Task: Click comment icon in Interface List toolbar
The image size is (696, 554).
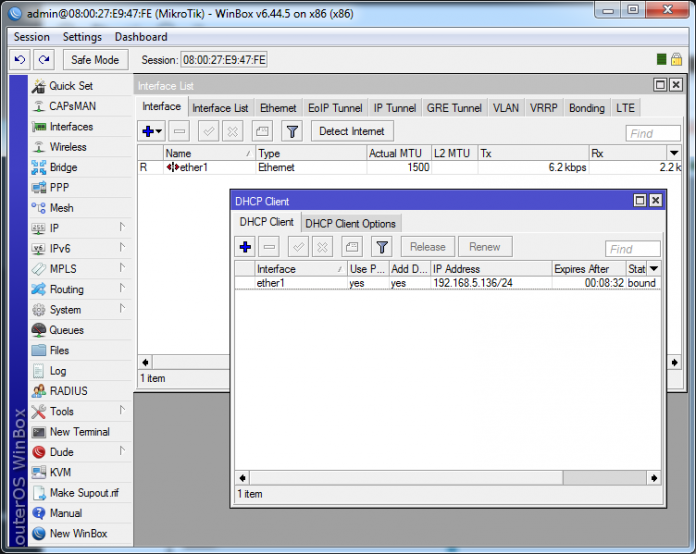Action: click(x=262, y=131)
